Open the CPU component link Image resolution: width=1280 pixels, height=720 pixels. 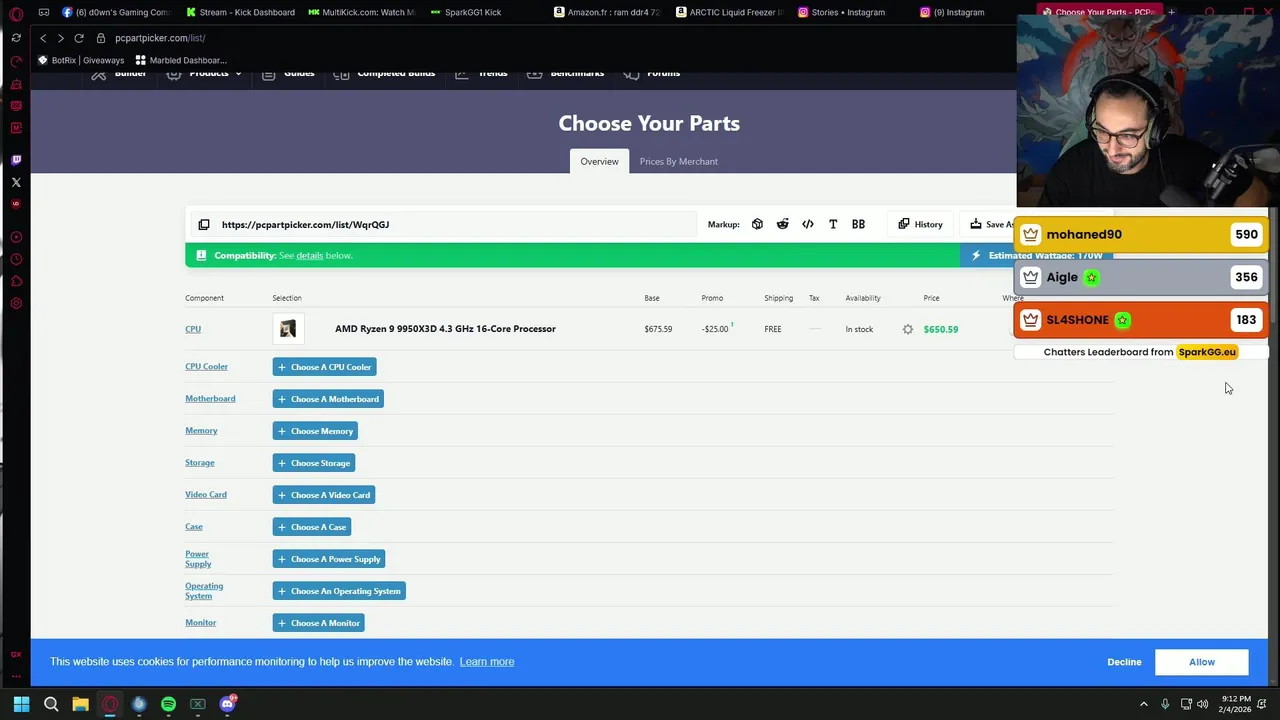[x=193, y=329]
